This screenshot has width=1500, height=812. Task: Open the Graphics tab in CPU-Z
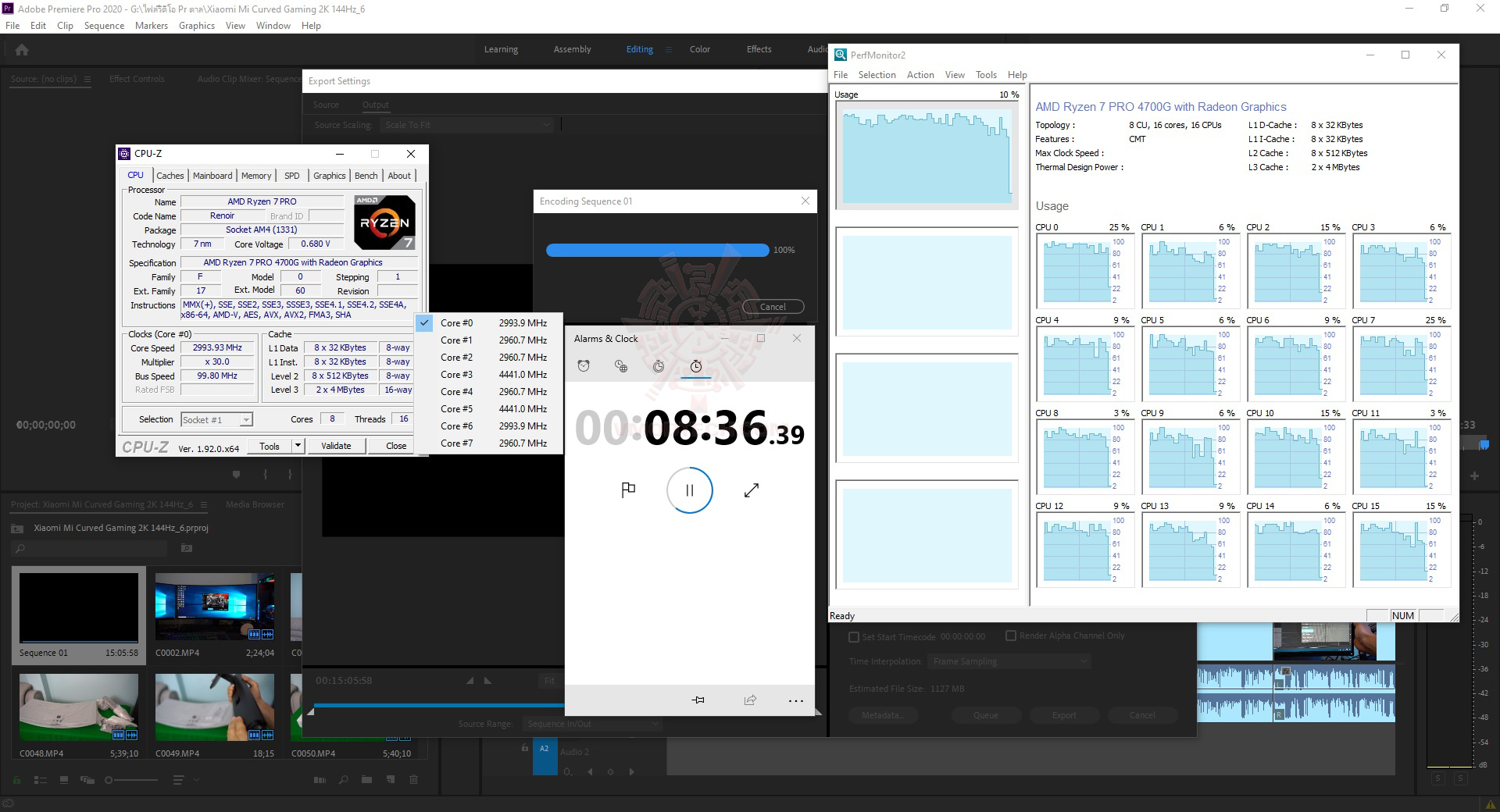(329, 176)
